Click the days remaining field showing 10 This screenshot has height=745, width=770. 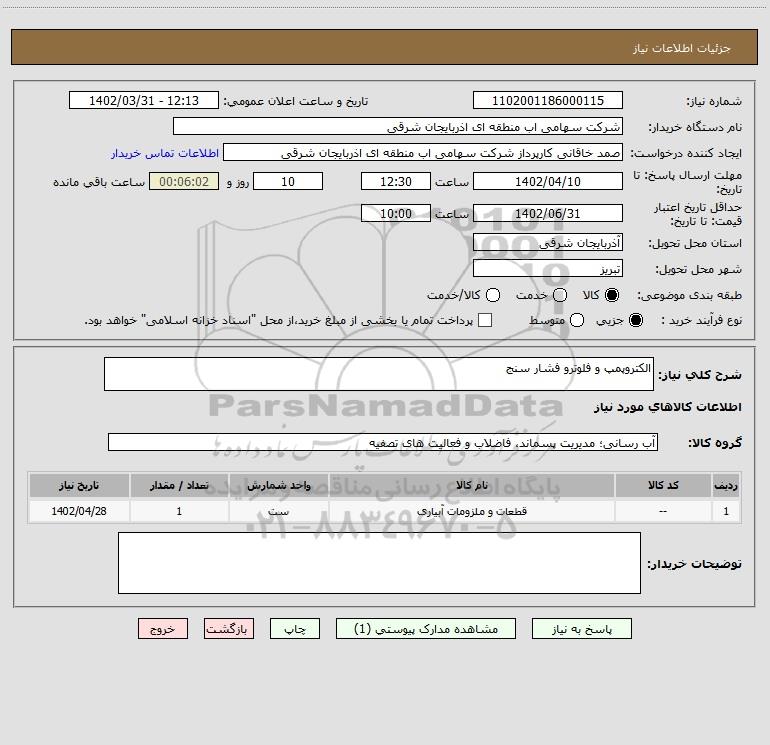coord(288,181)
